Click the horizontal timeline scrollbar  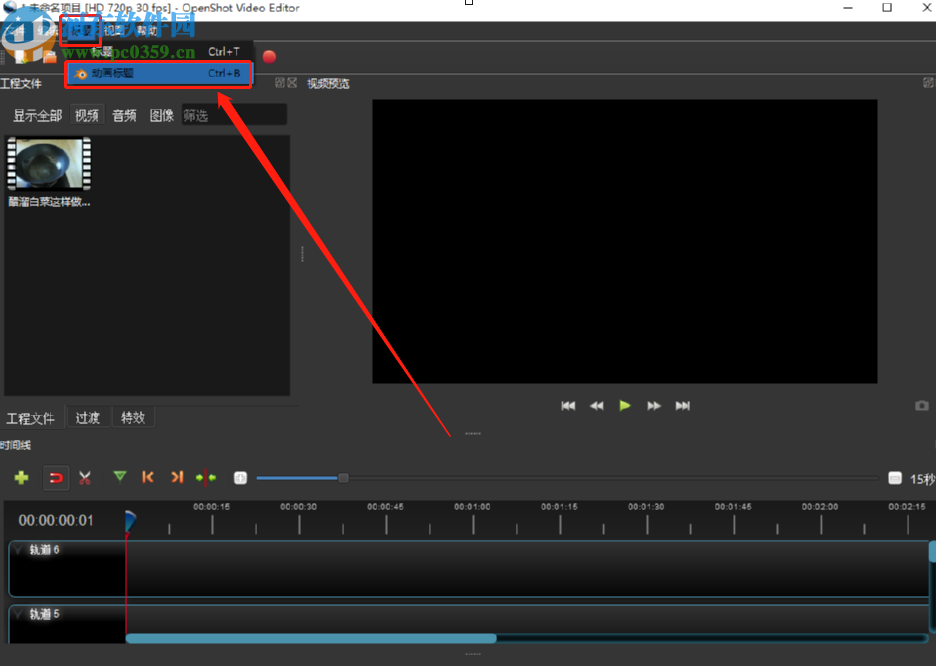(310, 638)
